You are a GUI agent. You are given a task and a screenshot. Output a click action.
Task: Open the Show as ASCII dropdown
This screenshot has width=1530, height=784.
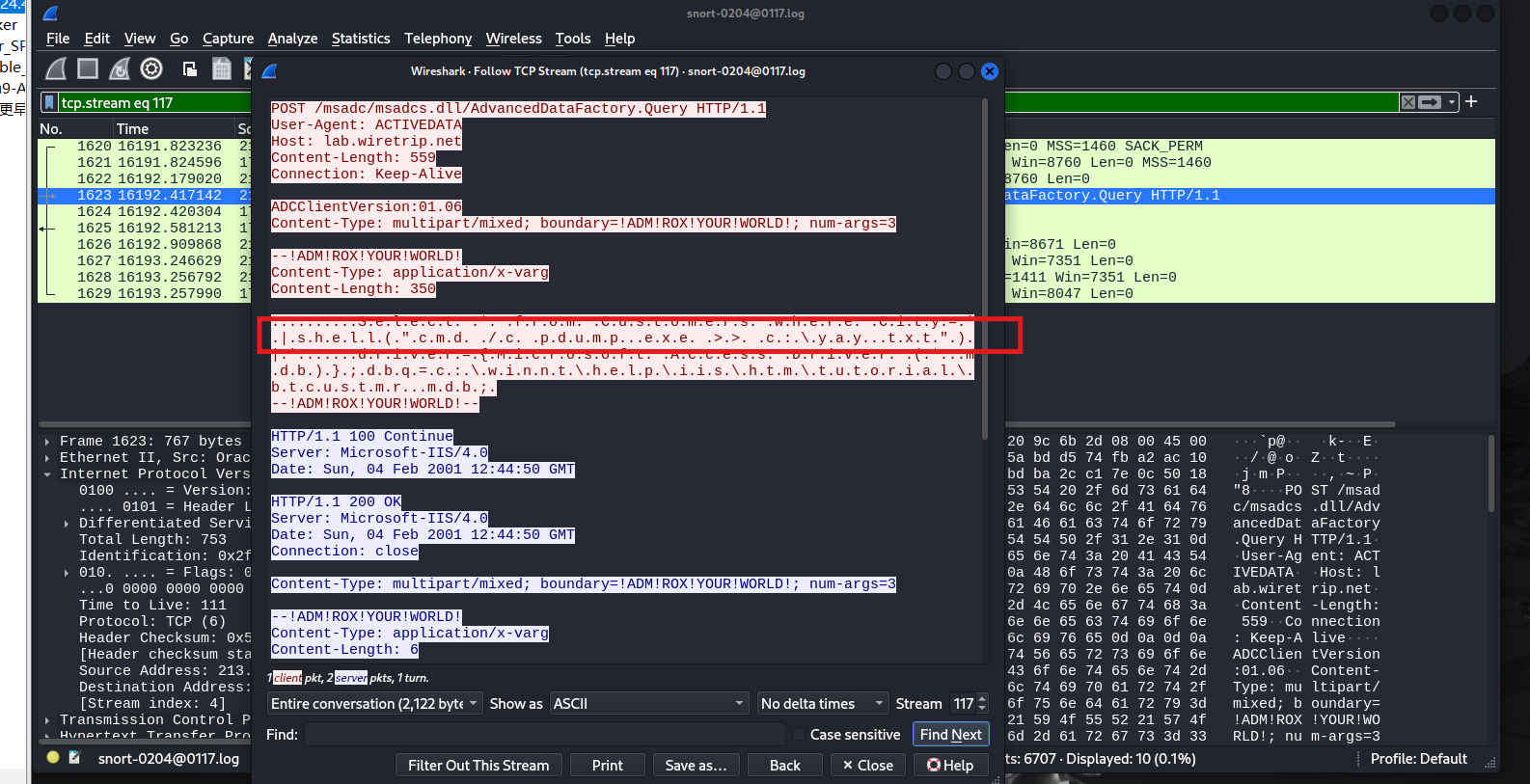click(649, 704)
